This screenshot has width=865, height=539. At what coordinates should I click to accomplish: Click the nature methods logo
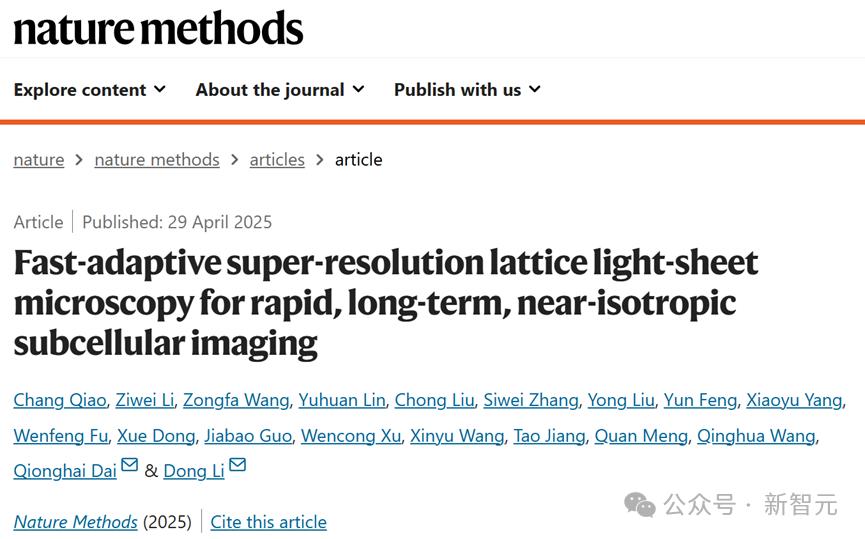[x=158, y=29]
